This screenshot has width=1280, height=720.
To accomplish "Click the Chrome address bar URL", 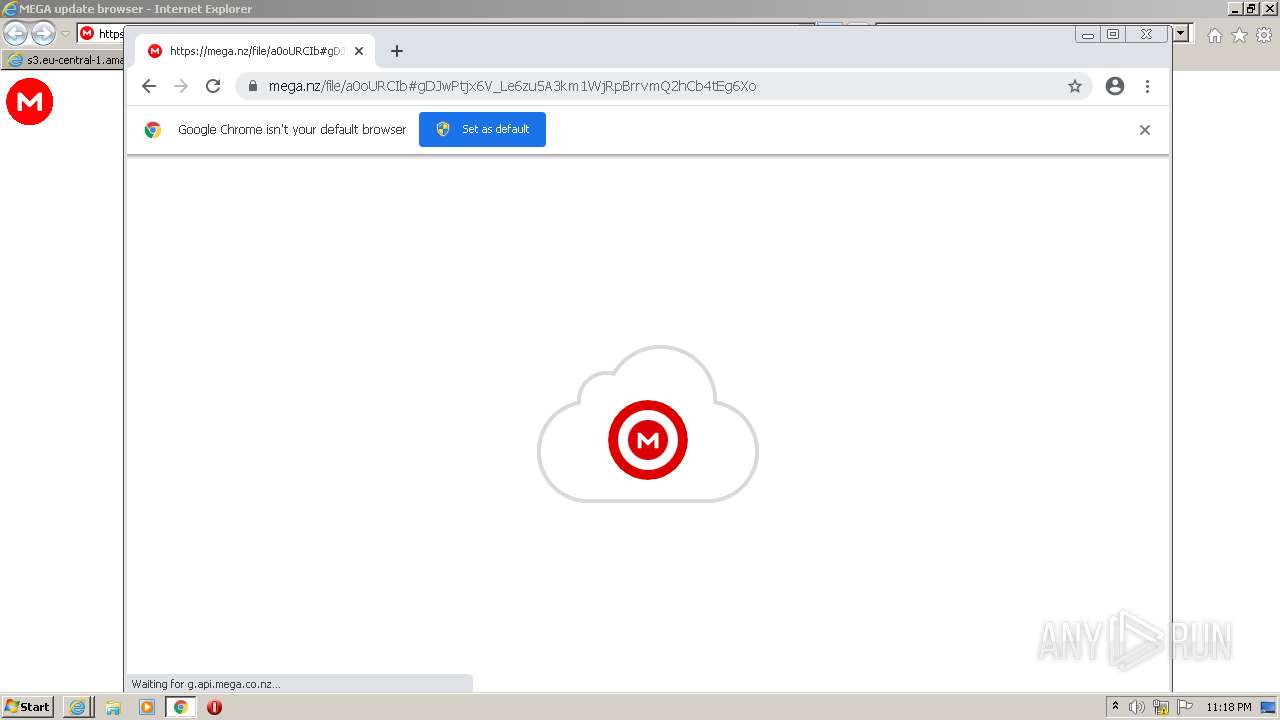I will point(512,86).
